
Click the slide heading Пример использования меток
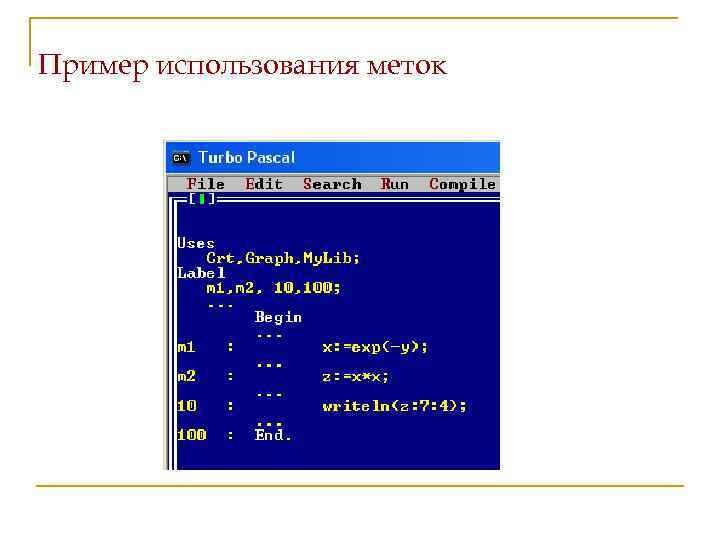click(242, 65)
